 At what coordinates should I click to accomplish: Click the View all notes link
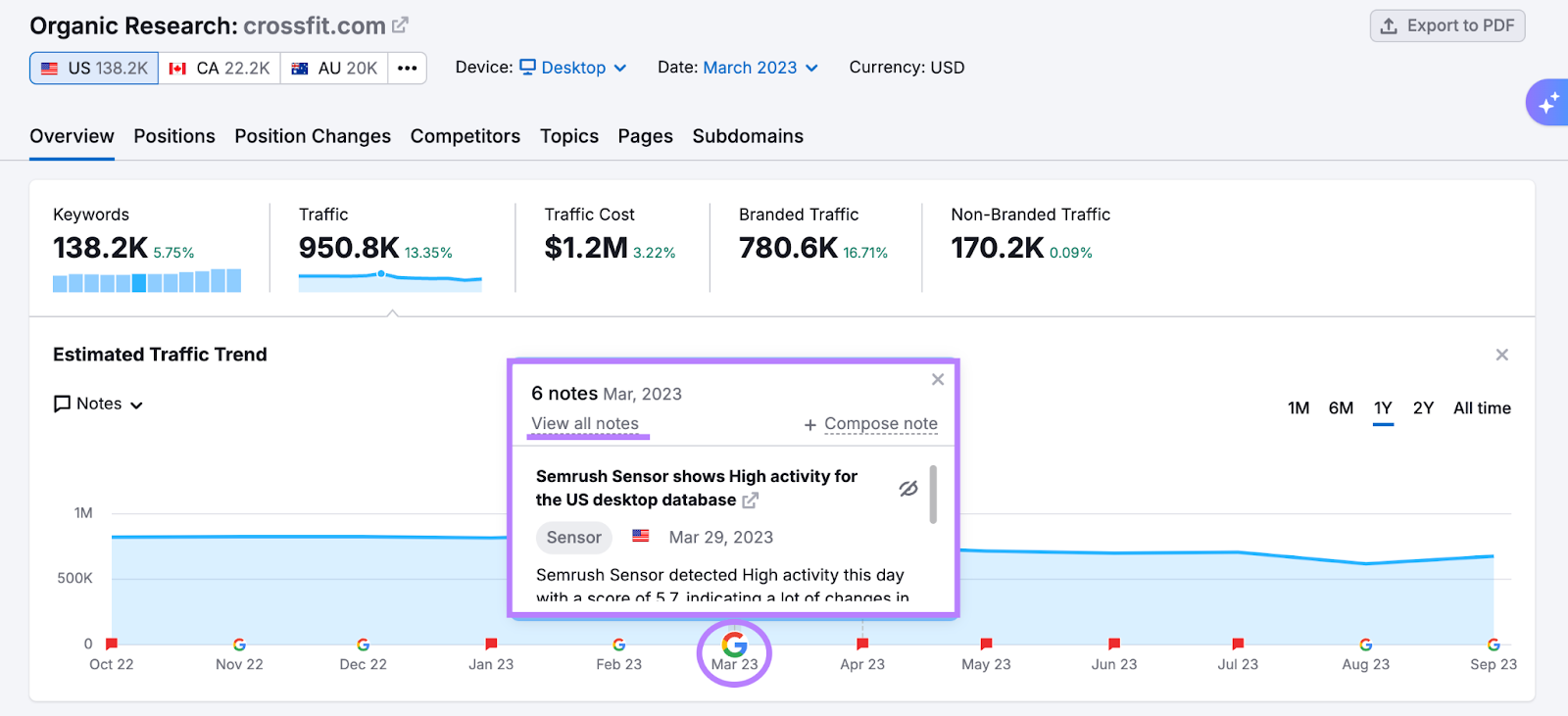coord(585,424)
